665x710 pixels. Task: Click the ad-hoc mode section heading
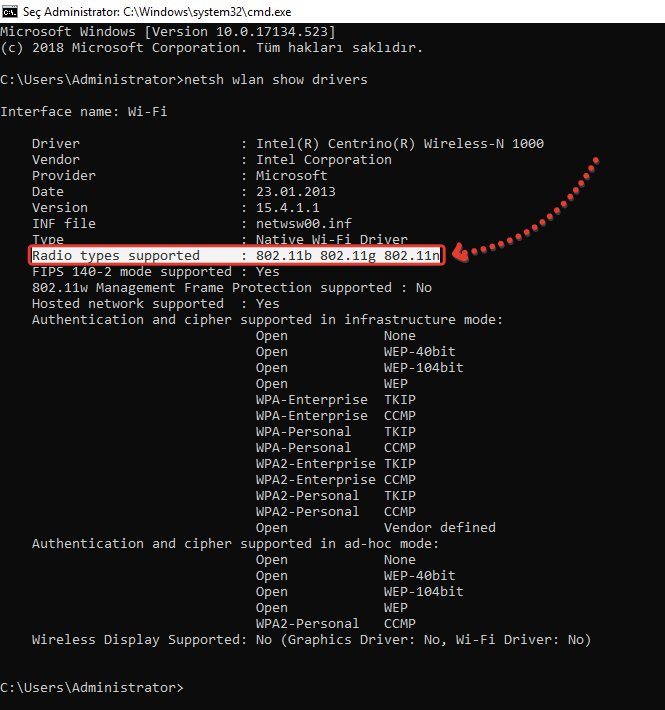click(235, 544)
